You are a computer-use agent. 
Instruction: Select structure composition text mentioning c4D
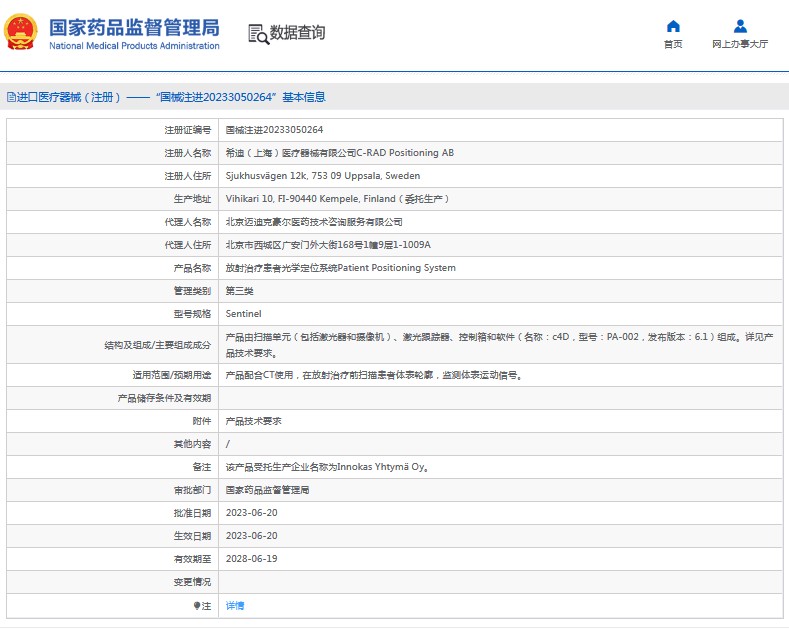(x=500, y=345)
